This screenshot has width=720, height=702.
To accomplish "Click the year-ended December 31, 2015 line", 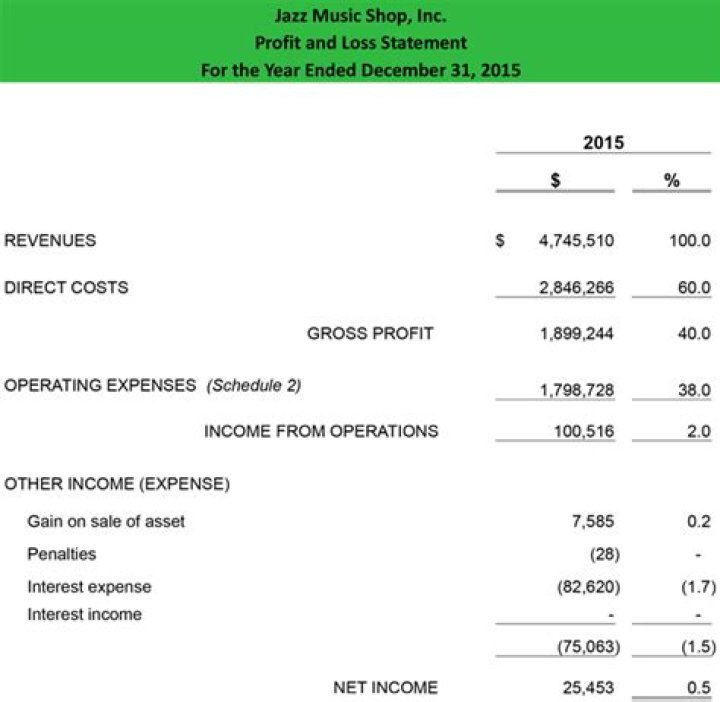I will pyautogui.click(x=360, y=70).
